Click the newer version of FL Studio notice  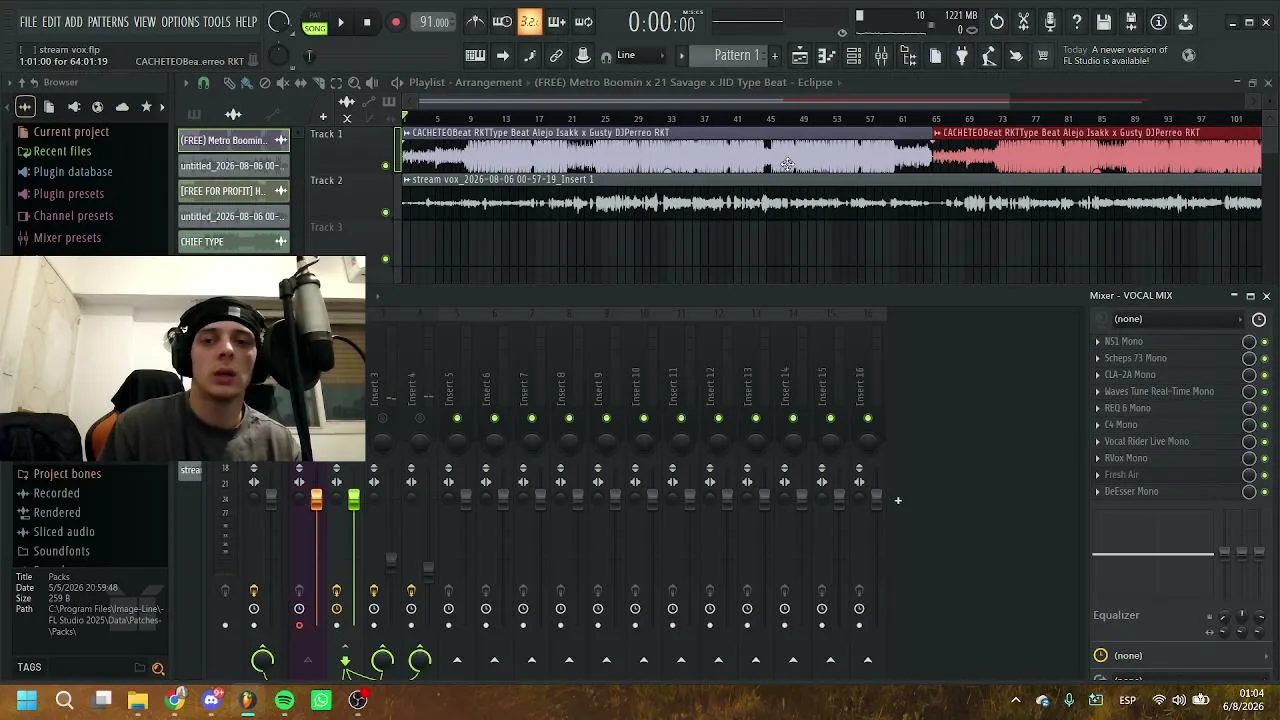click(x=1114, y=55)
